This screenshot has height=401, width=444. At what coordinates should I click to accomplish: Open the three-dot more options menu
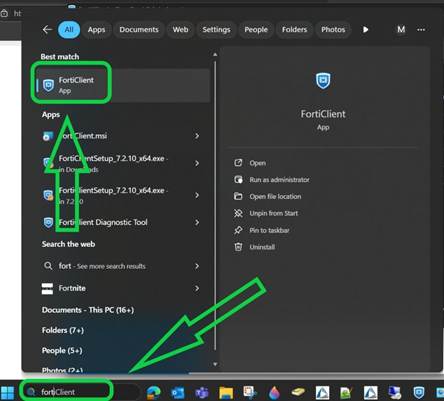click(421, 30)
